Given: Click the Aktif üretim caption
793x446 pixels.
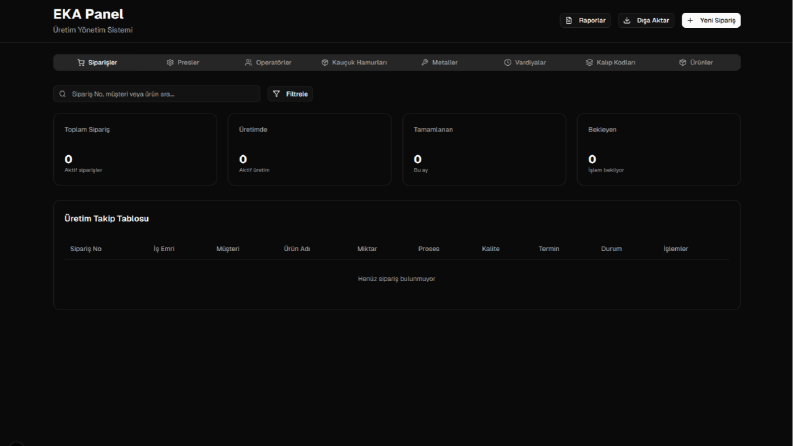Looking at the screenshot, I should [254, 170].
